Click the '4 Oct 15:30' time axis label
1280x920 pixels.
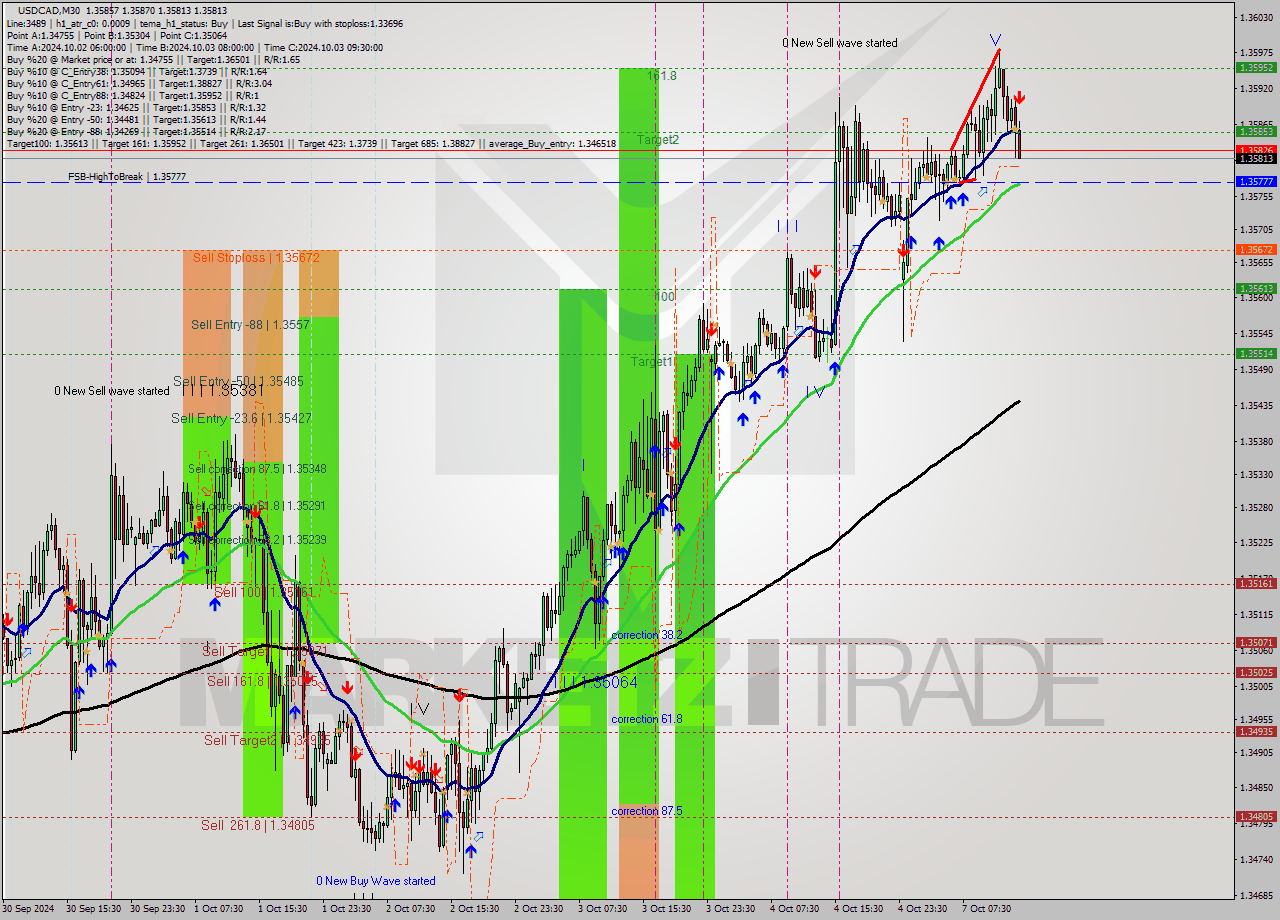859,909
